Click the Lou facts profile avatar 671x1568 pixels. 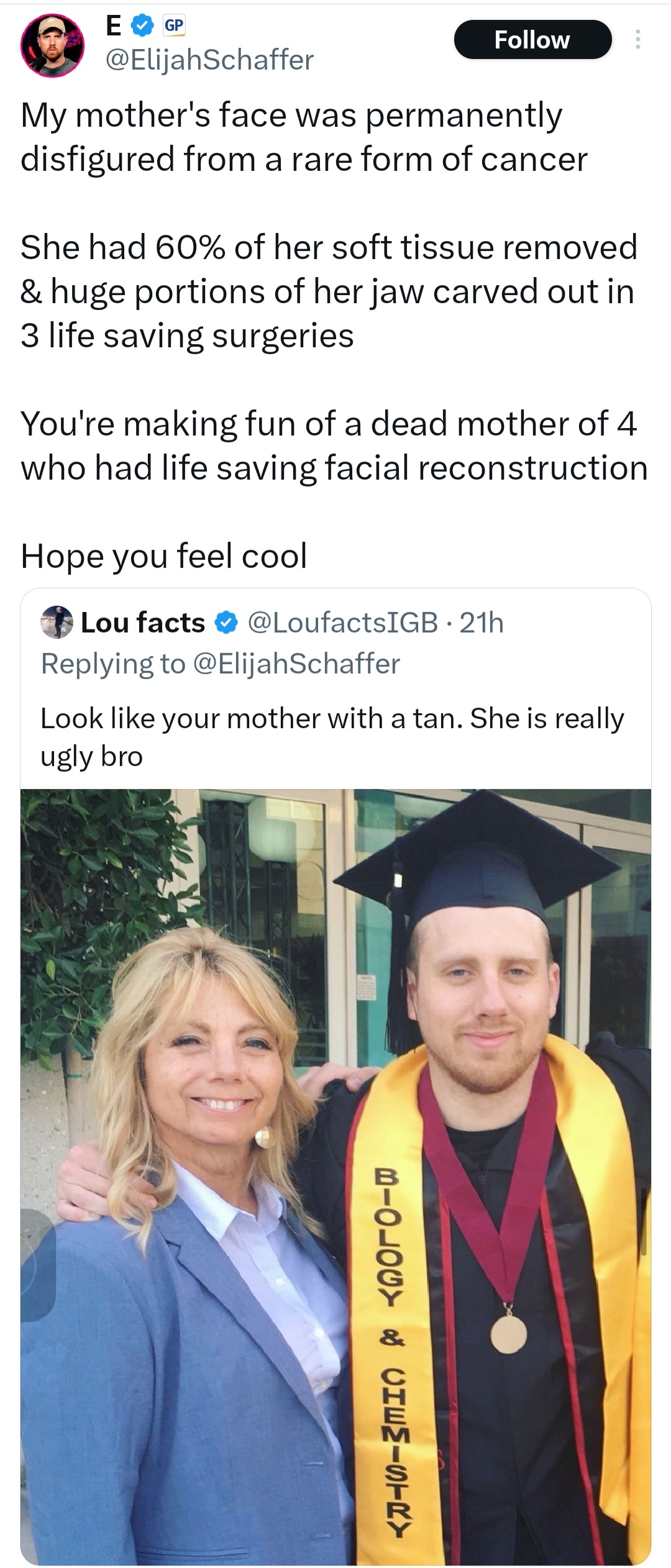[x=57, y=622]
